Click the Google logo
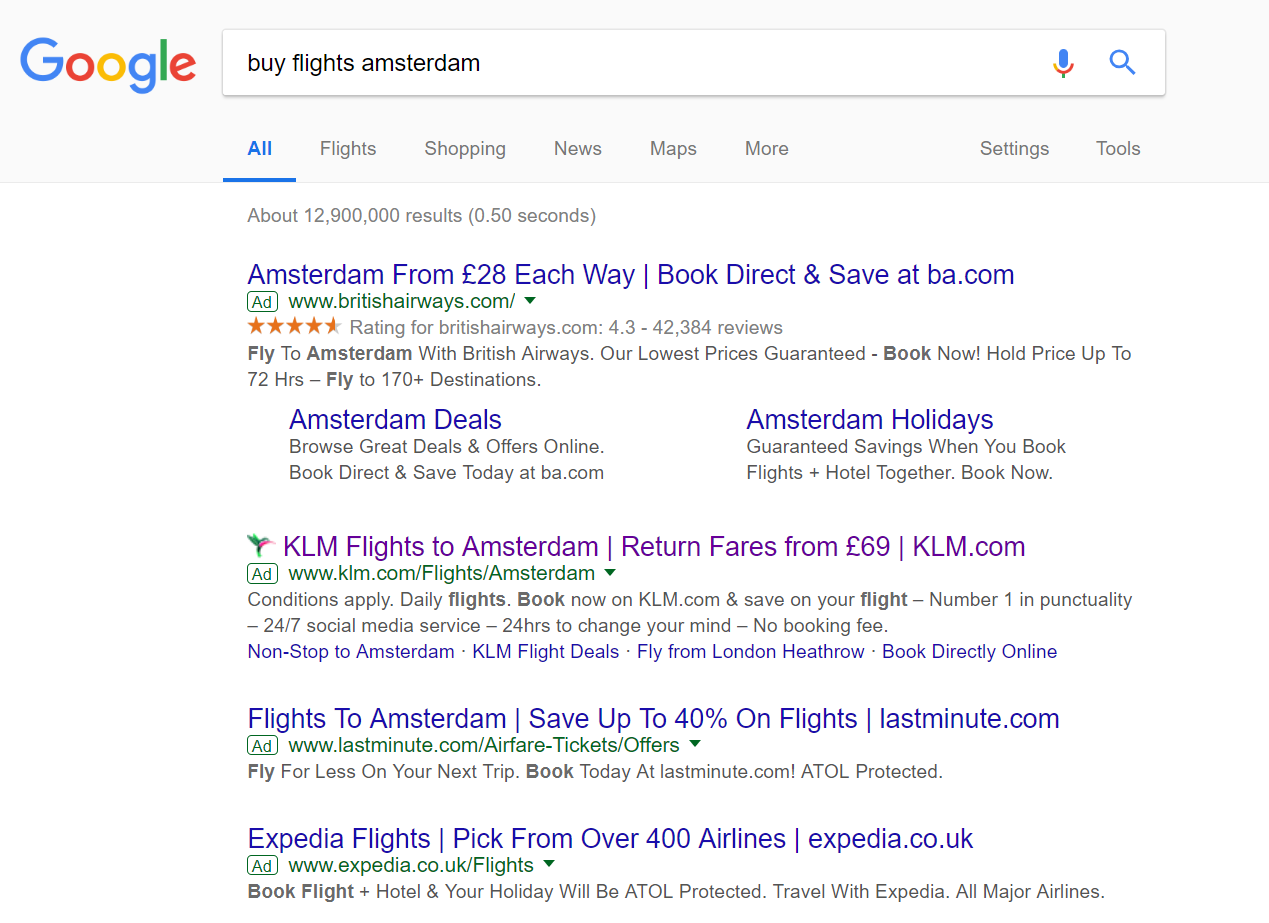 [x=108, y=64]
